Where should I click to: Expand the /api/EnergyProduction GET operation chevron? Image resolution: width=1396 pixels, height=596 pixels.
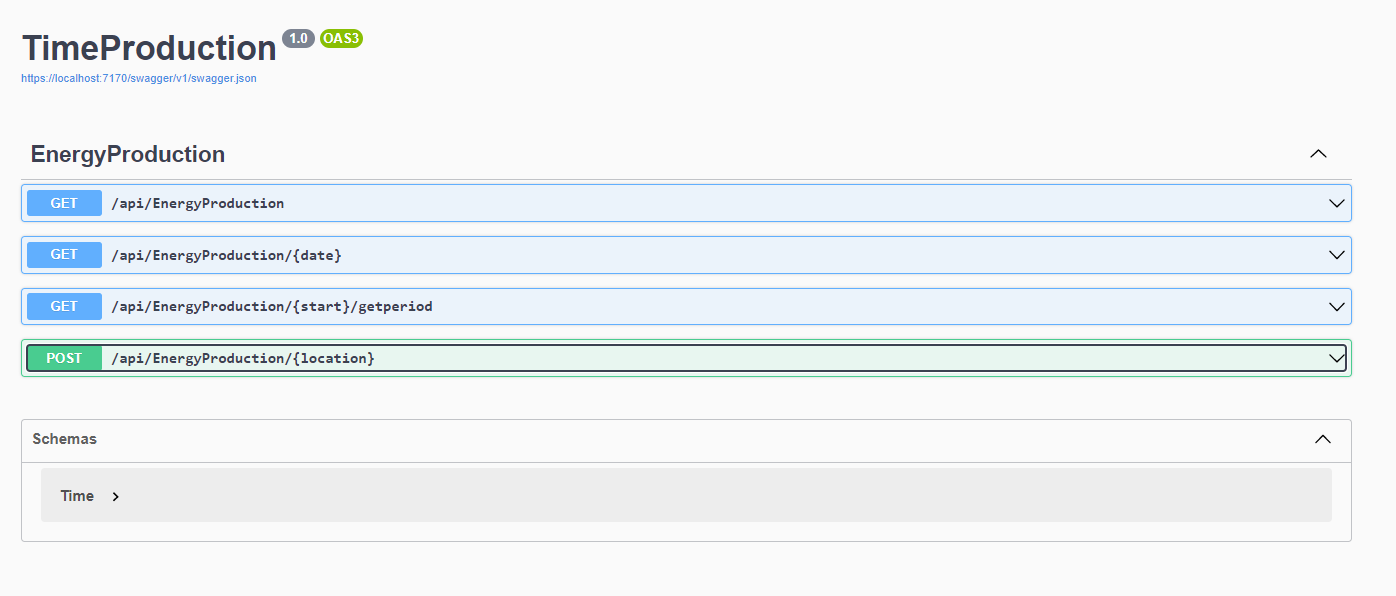point(1335,203)
